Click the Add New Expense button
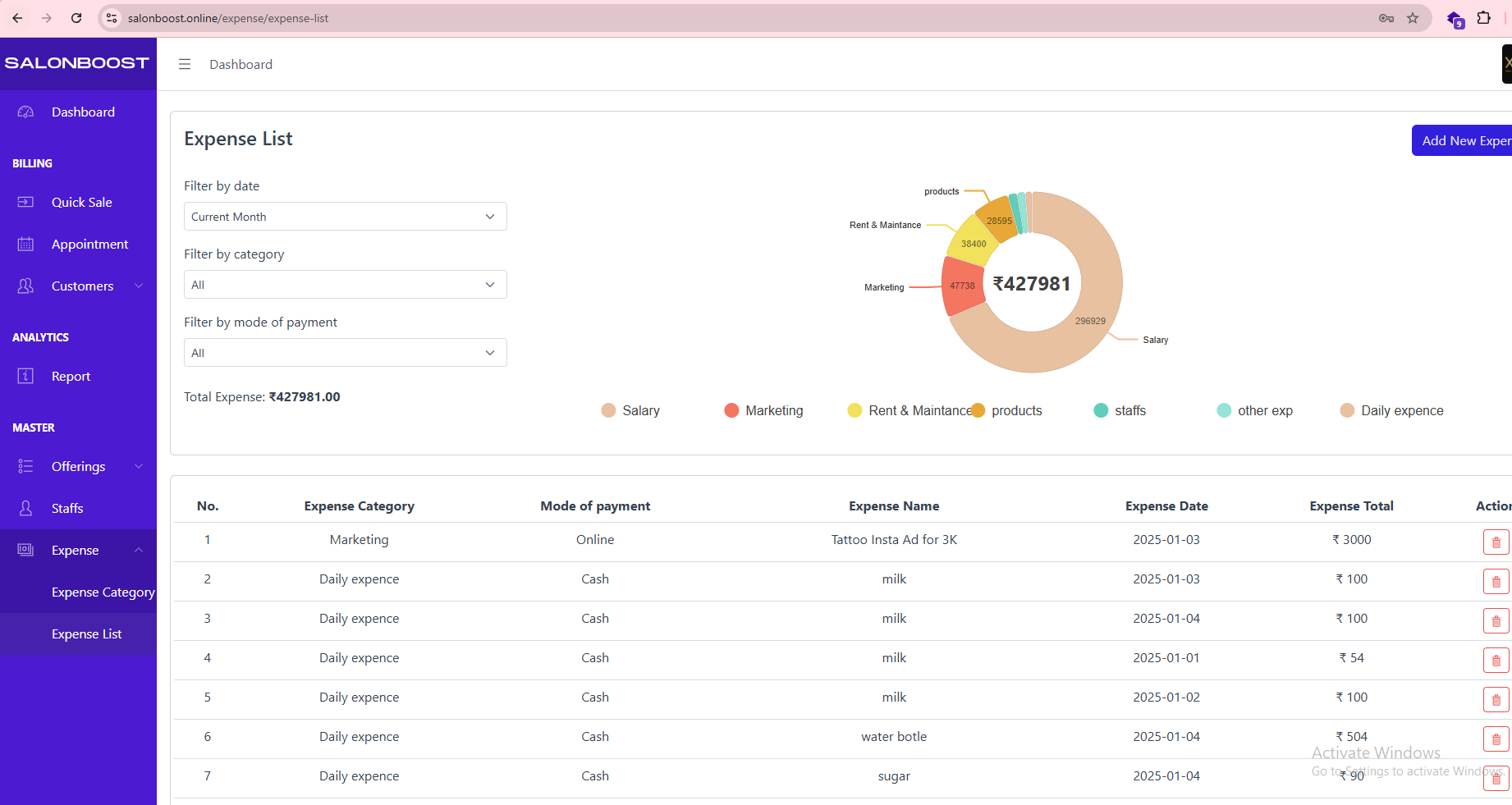Screen dimensions: 1512x805 click(1462, 140)
